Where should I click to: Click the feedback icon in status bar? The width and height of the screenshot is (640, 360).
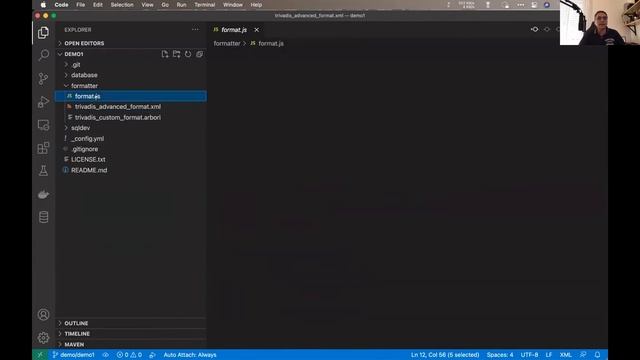pos(583,355)
